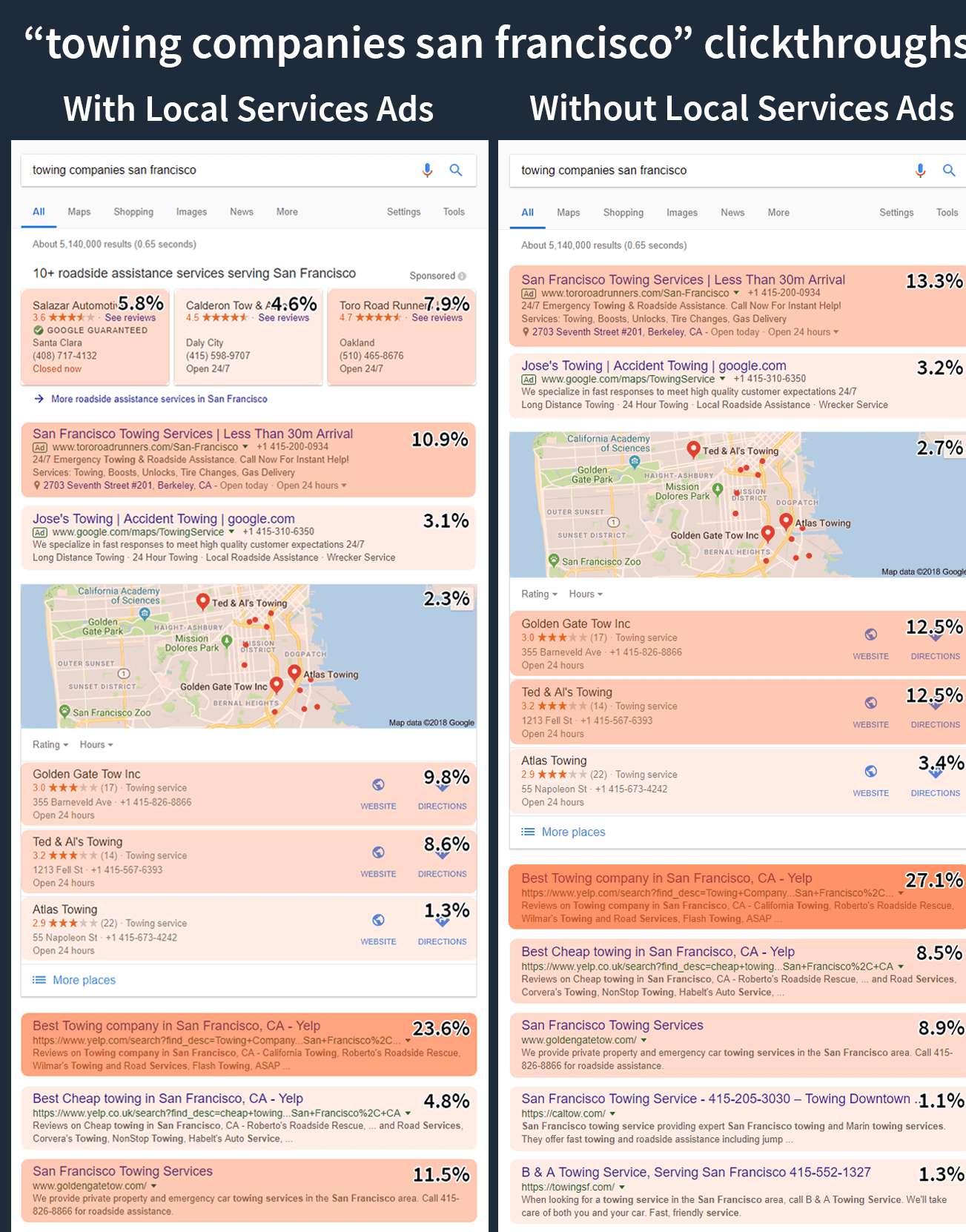Open 'More roadside assistance services in San Francisco' link
Image resolution: width=966 pixels, height=1232 pixels.
point(159,399)
